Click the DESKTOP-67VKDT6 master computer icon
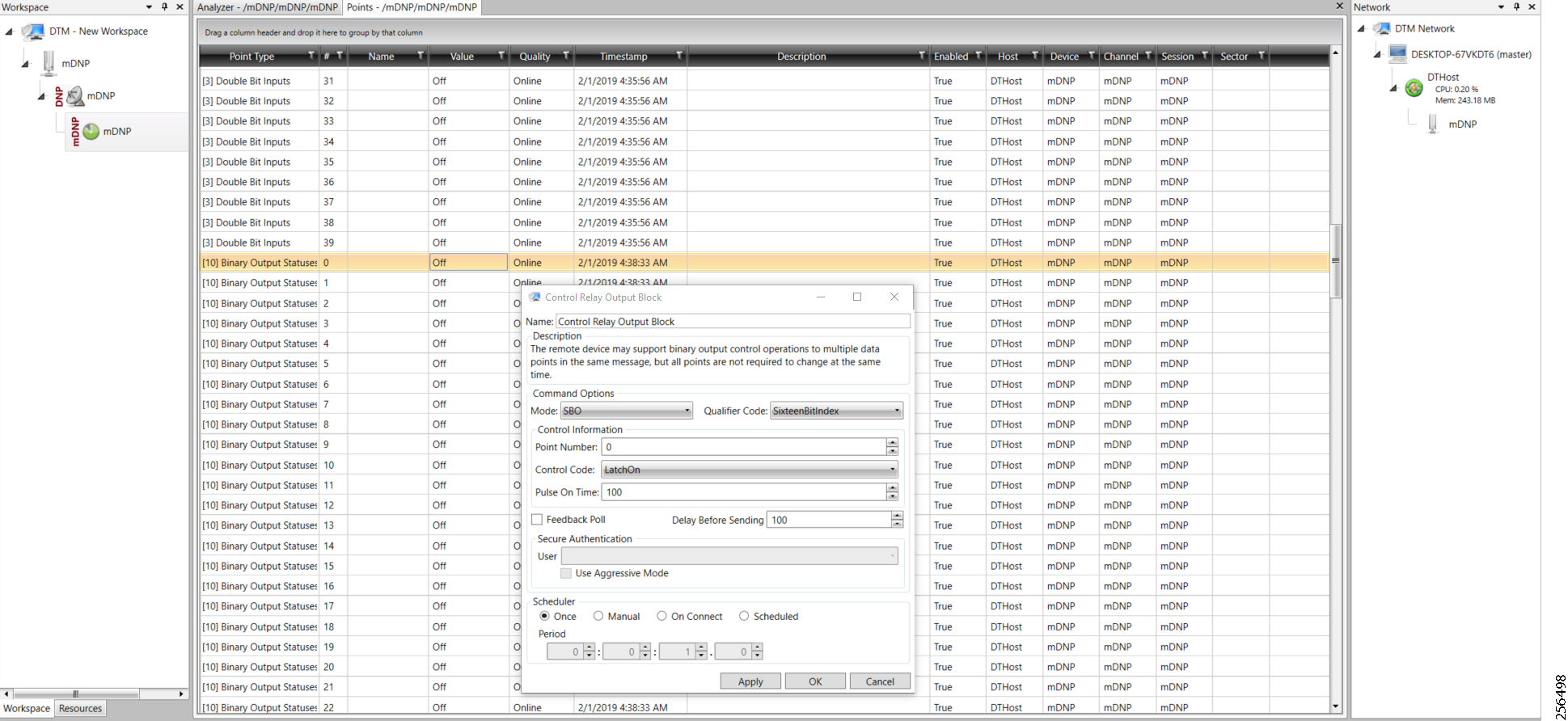The image size is (1568, 721). pos(1397,54)
